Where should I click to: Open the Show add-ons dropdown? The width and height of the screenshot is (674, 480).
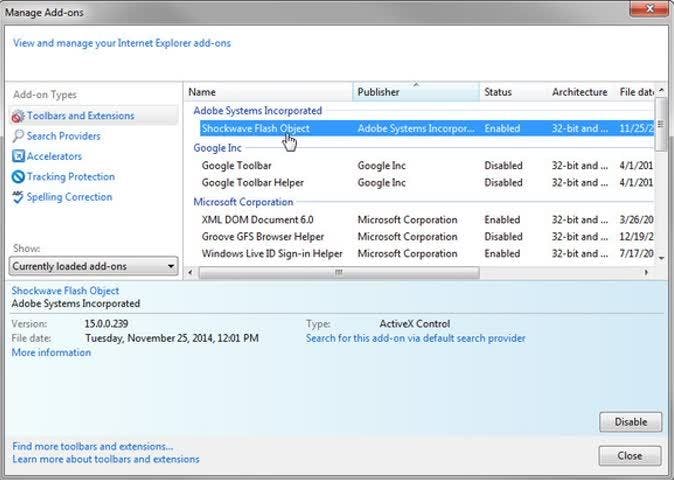(x=93, y=266)
